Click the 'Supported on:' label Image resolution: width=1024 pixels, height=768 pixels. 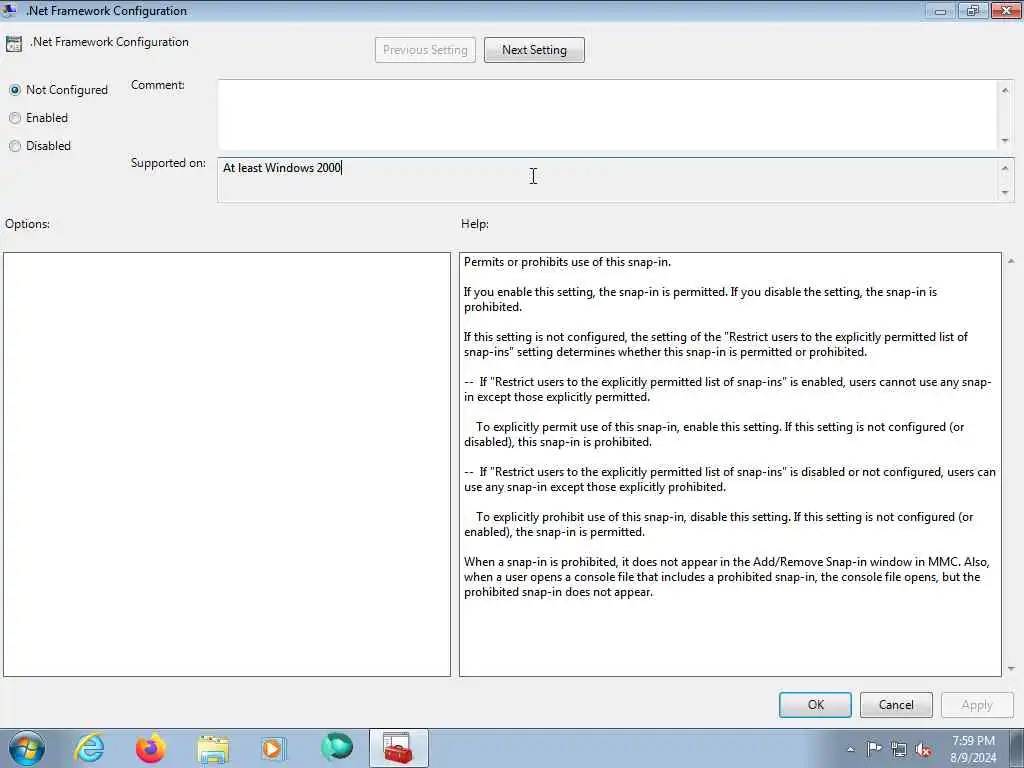coord(168,163)
